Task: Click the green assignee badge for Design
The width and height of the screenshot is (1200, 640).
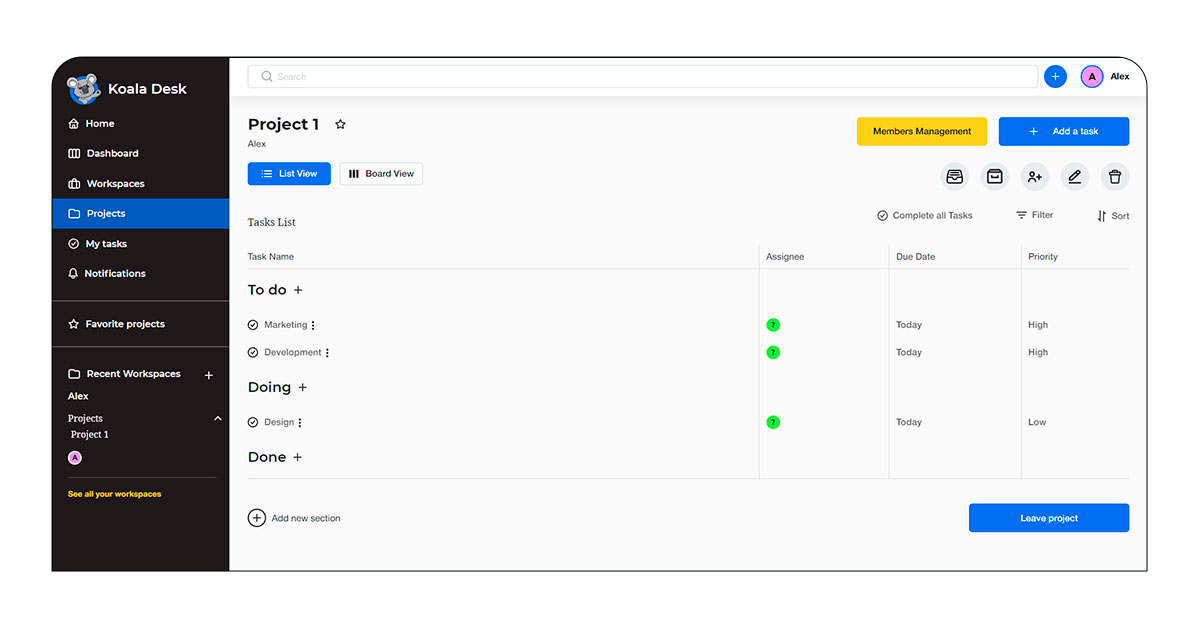Action: click(x=773, y=423)
